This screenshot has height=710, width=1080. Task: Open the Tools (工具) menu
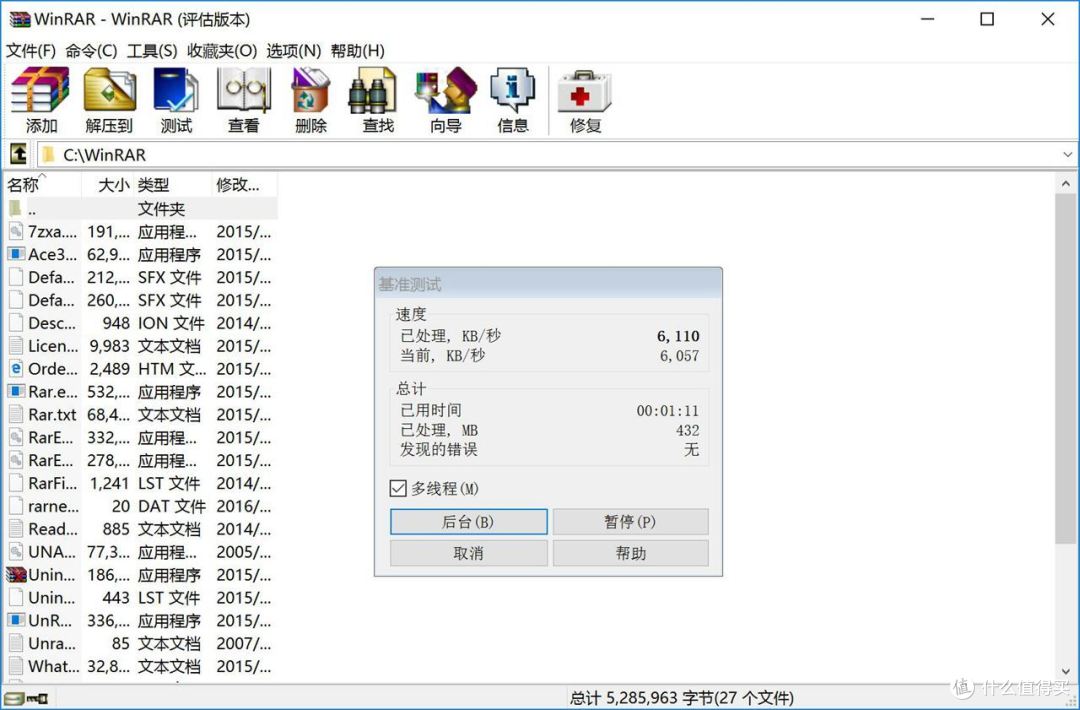(x=152, y=51)
